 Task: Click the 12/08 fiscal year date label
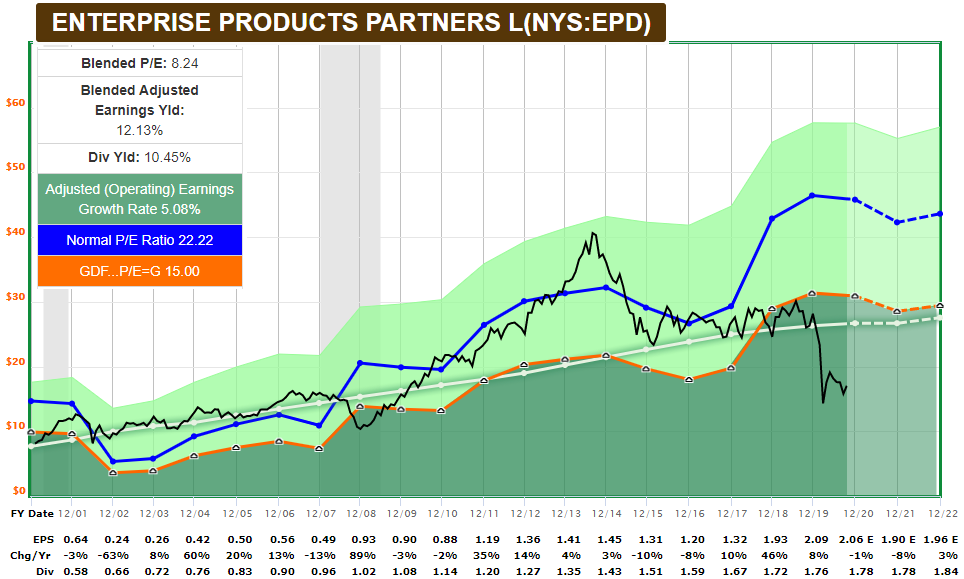[x=361, y=513]
